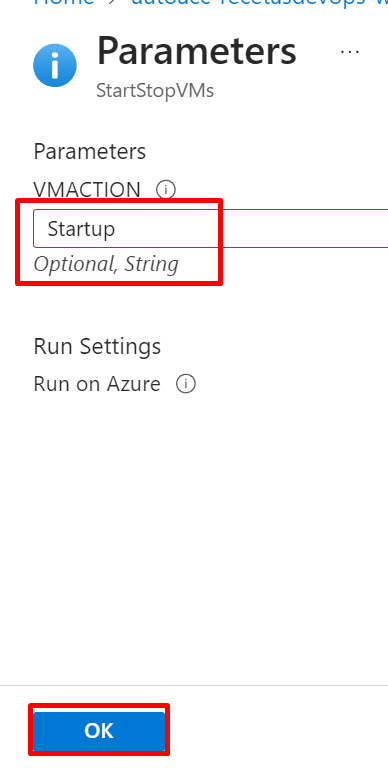Confirm parameters with the OK button
Viewport: 388px width, 771px height.
coord(99,731)
